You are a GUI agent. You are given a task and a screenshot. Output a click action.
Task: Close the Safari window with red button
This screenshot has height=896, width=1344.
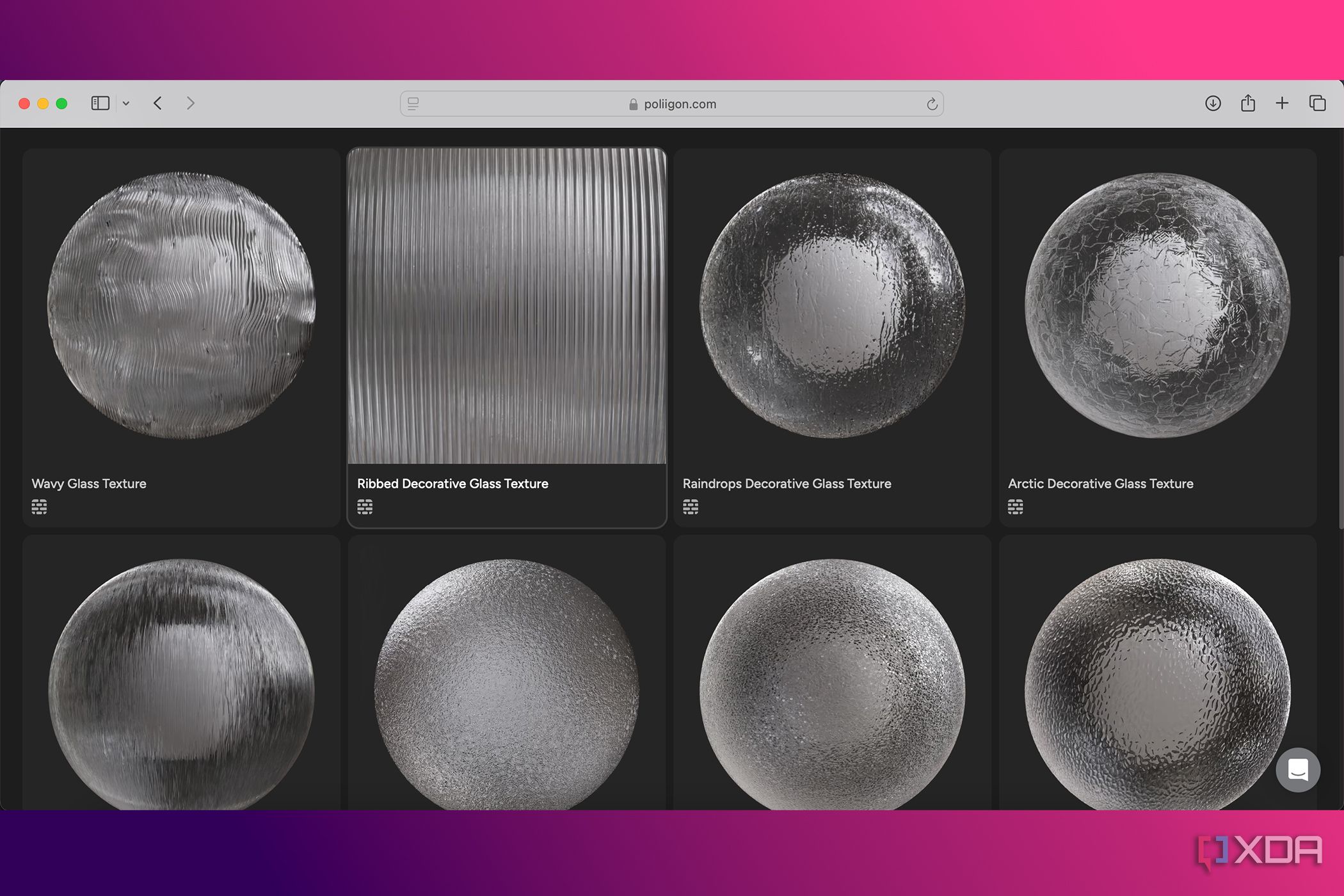pyautogui.click(x=24, y=104)
